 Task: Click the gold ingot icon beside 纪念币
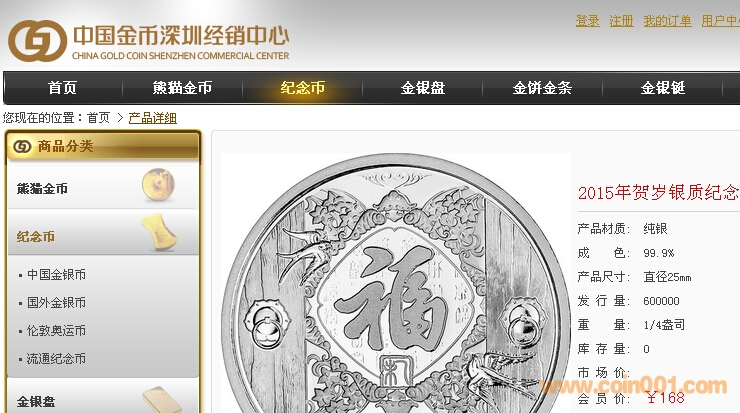160,232
